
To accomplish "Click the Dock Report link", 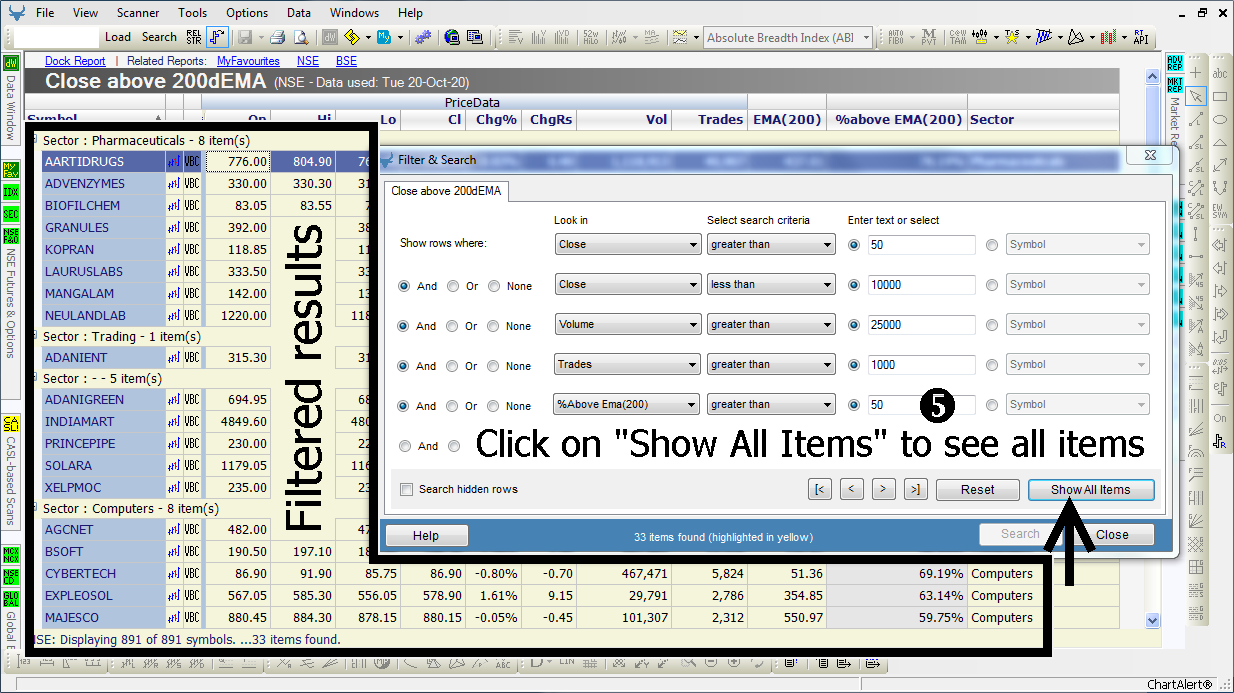I will [x=75, y=61].
